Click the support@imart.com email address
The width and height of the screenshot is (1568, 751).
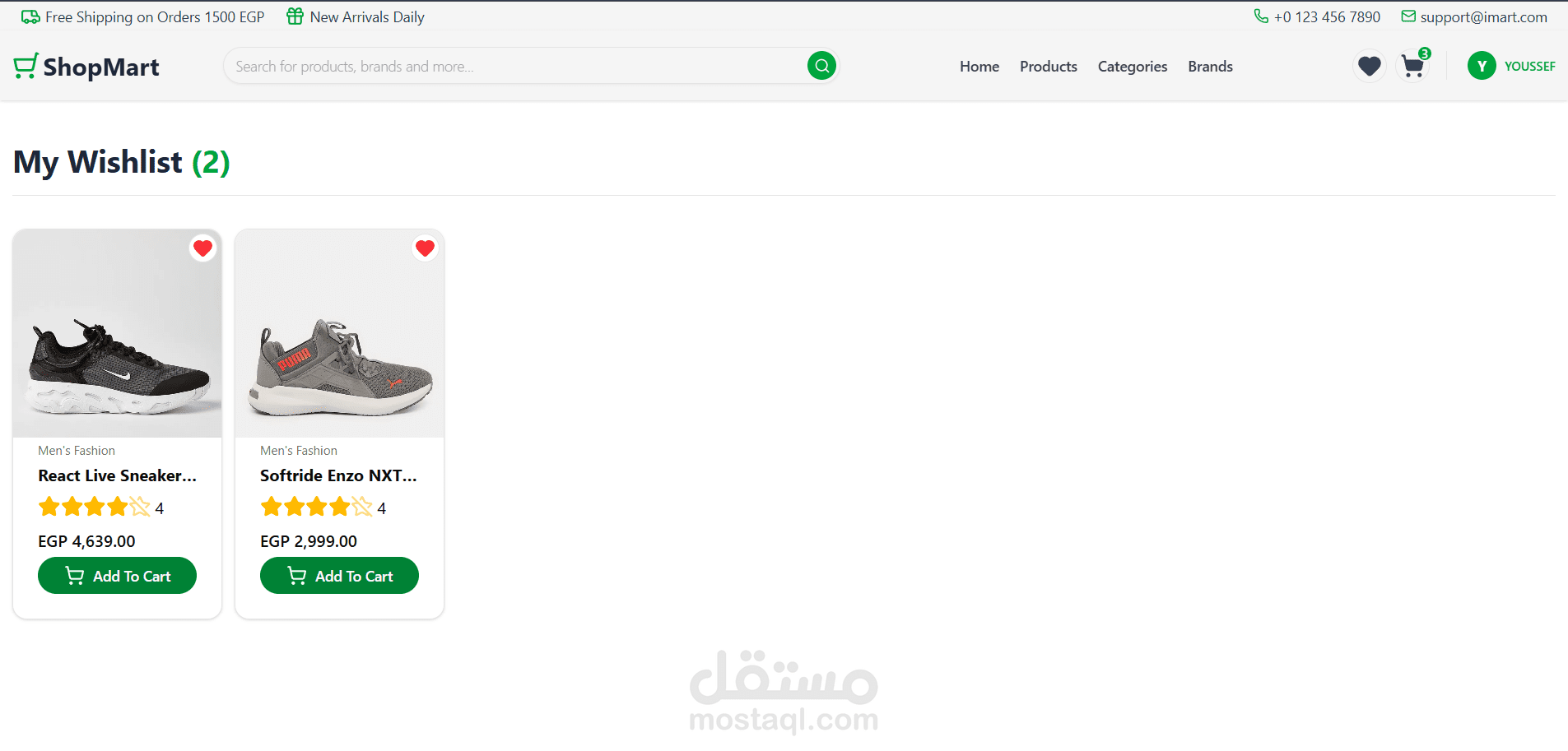tap(1483, 17)
